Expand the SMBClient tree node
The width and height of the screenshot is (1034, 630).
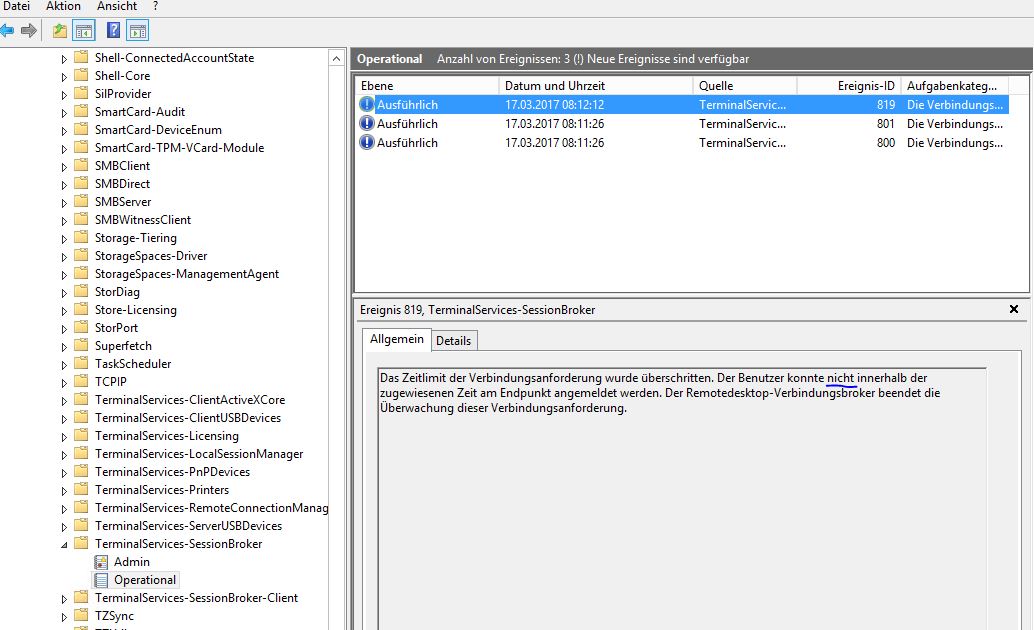coord(66,166)
